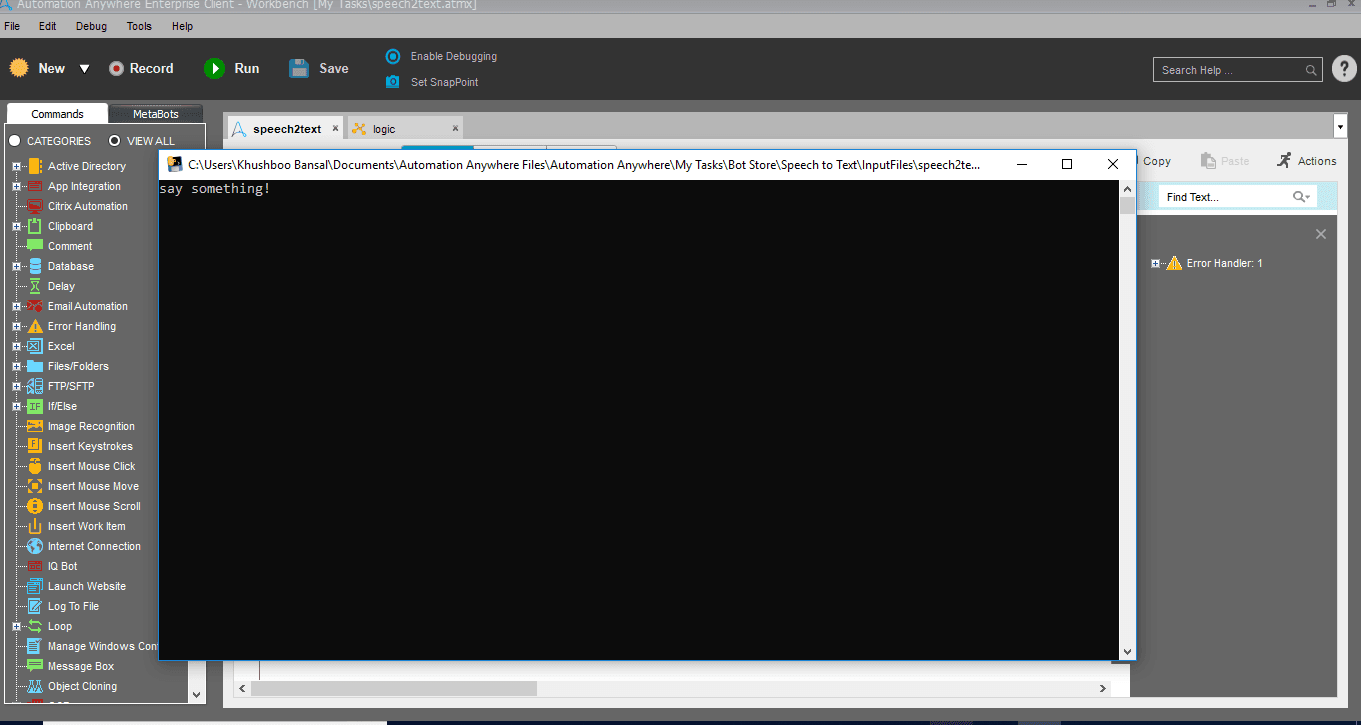Toggle Enable Debugging option
The width and height of the screenshot is (1361, 725).
(x=441, y=56)
